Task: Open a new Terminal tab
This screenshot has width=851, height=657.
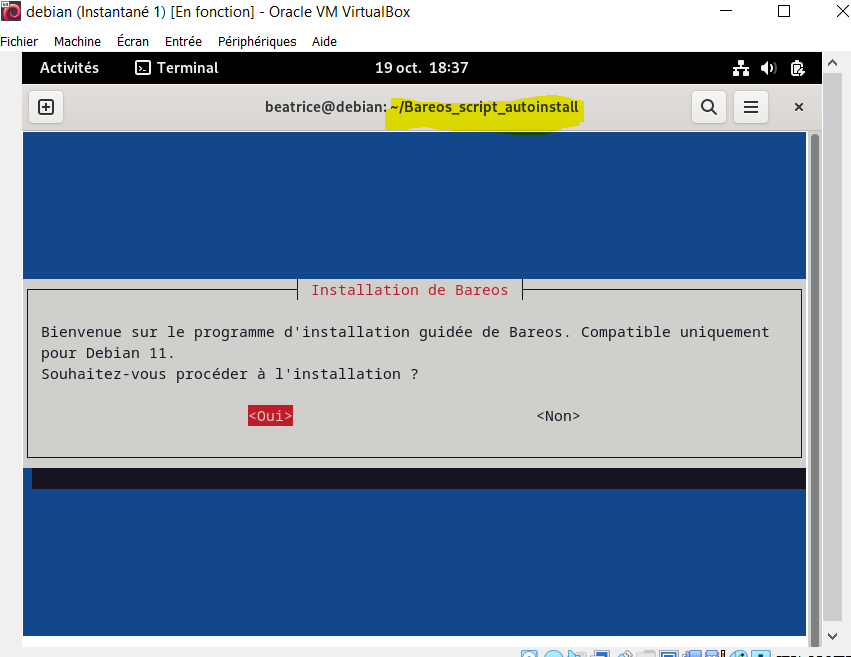Action: coord(45,106)
